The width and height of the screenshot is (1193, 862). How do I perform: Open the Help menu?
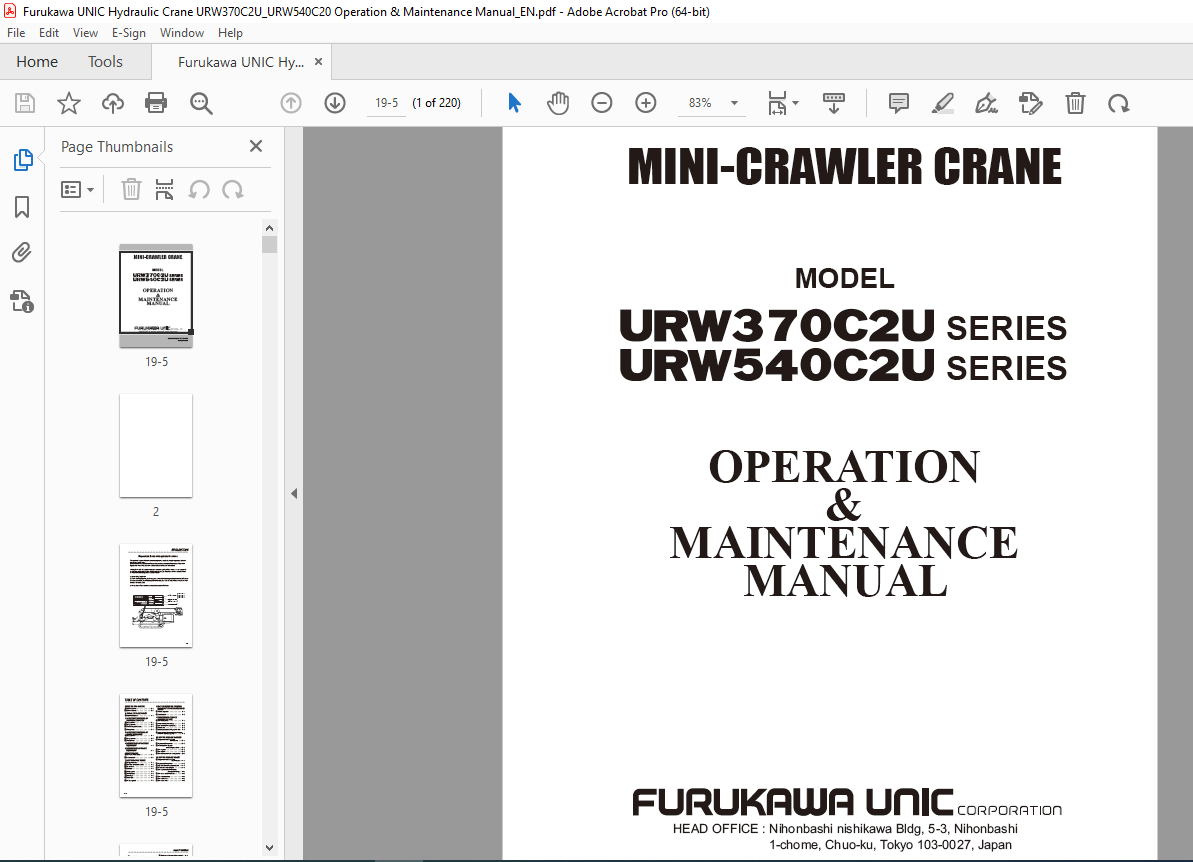[x=230, y=33]
